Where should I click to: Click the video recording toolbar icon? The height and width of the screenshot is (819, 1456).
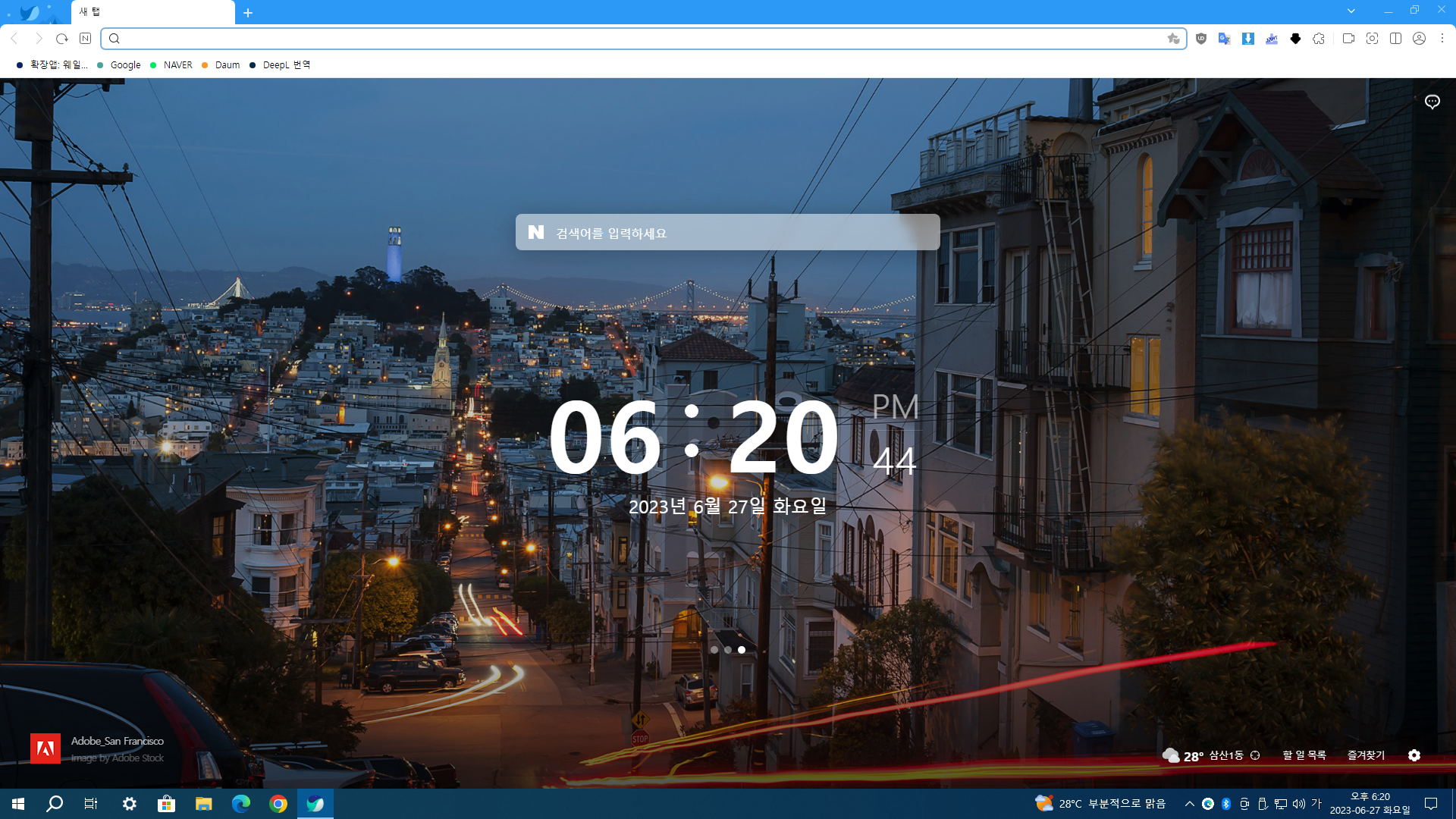click(1348, 39)
